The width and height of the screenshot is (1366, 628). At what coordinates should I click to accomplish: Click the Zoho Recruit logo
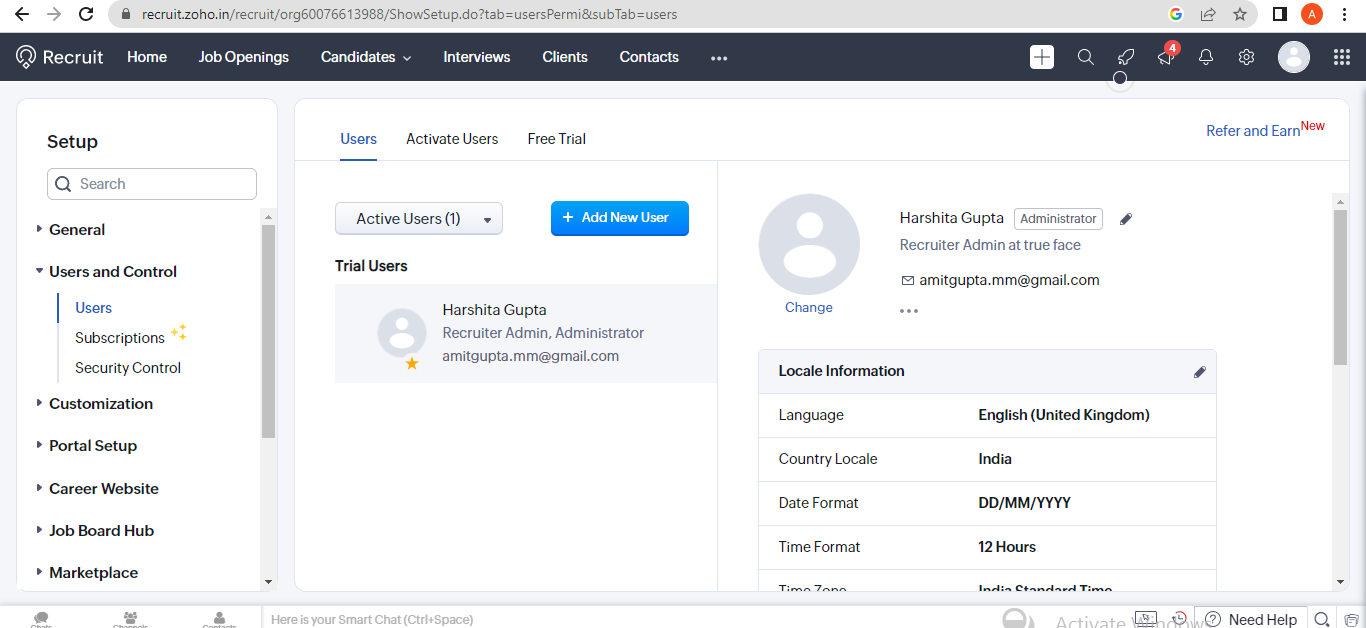(60, 57)
